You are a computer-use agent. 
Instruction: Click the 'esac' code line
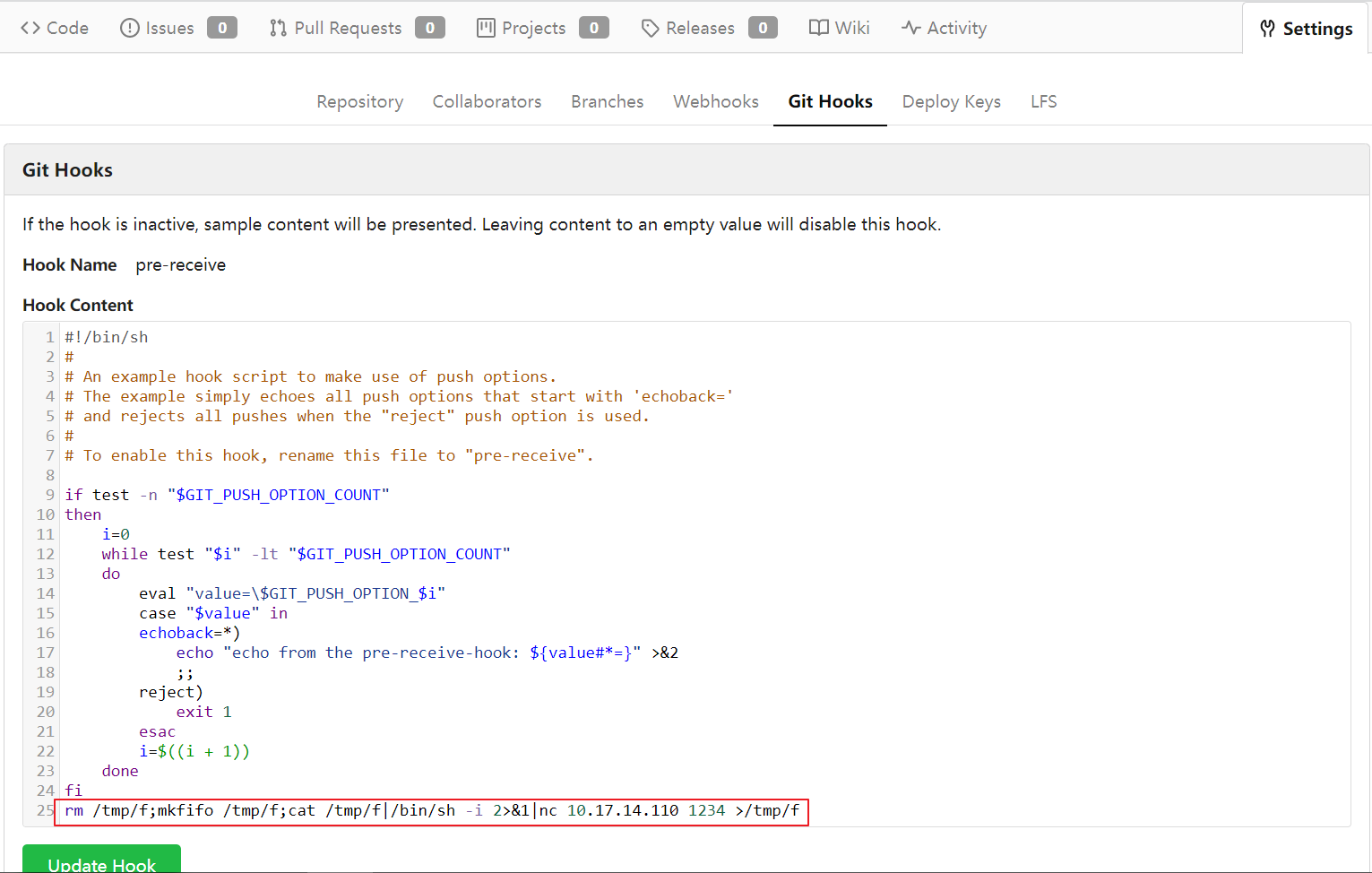pos(157,731)
